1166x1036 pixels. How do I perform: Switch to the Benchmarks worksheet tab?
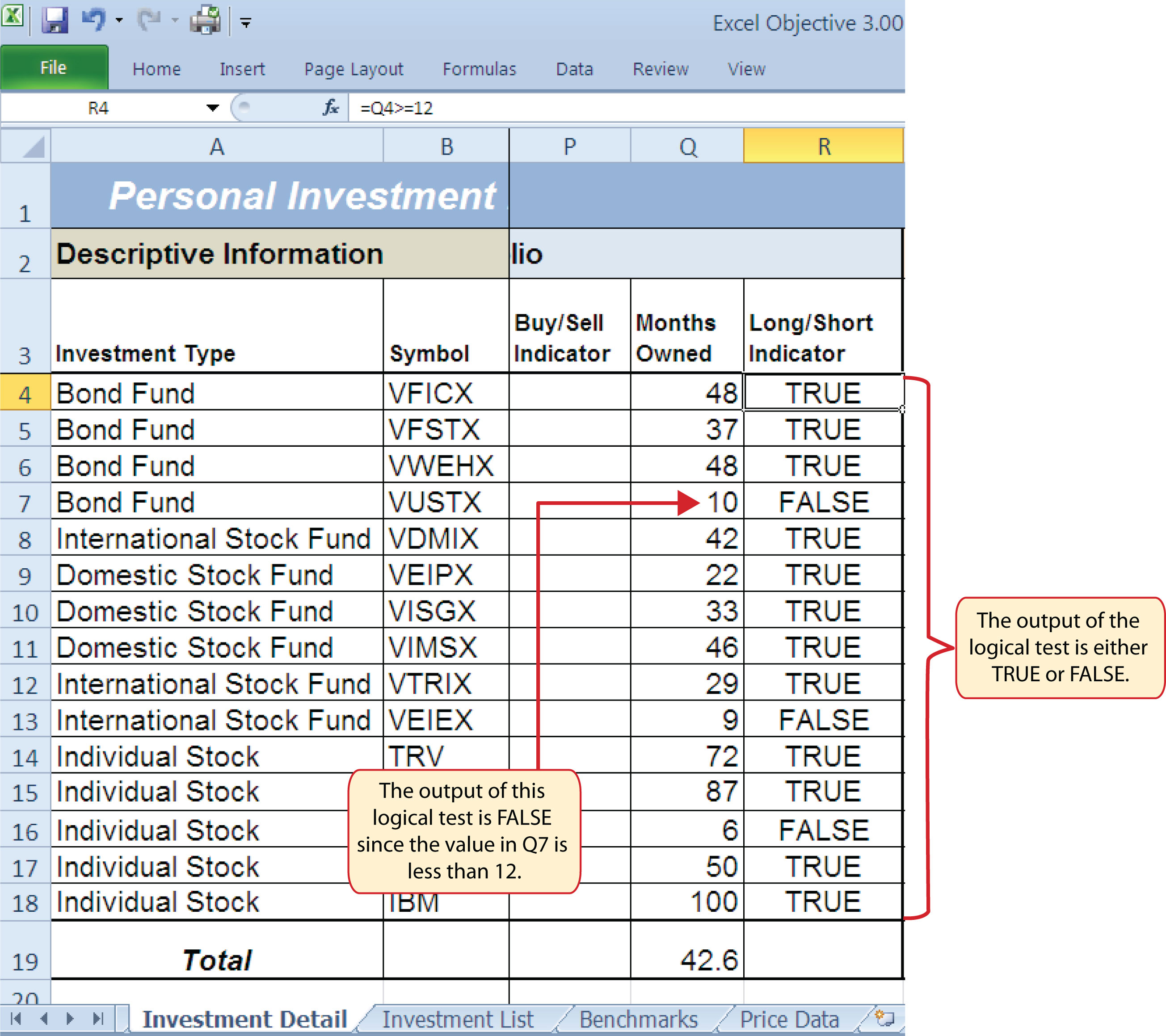coord(638,1019)
